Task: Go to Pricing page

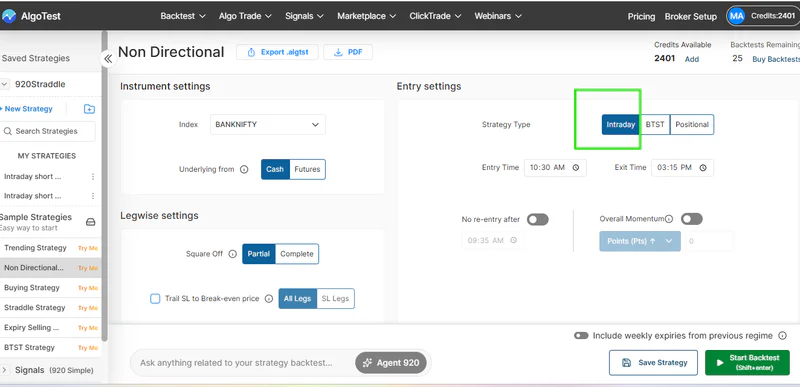Action: pos(641,16)
